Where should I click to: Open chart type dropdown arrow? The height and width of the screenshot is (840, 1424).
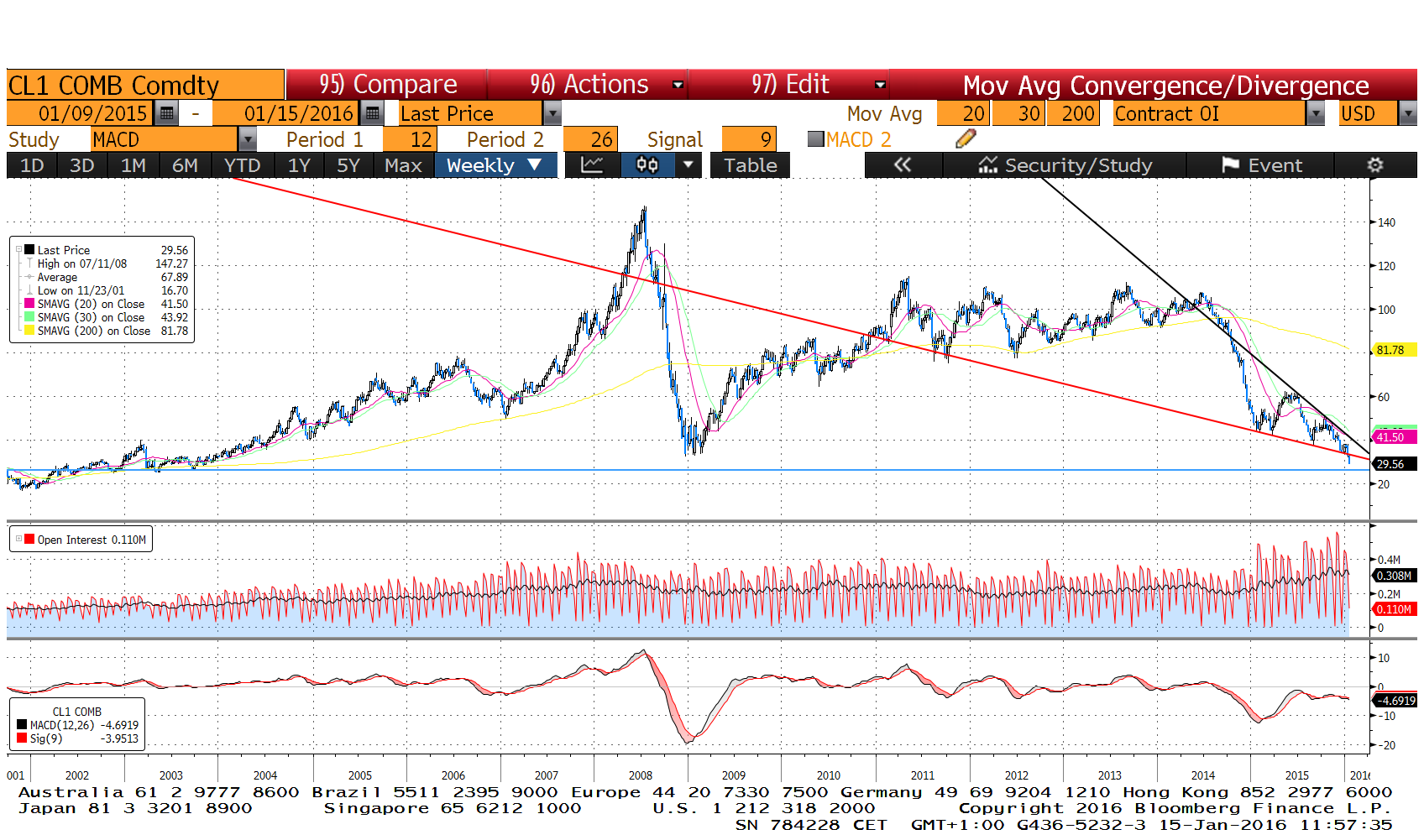coord(688,165)
